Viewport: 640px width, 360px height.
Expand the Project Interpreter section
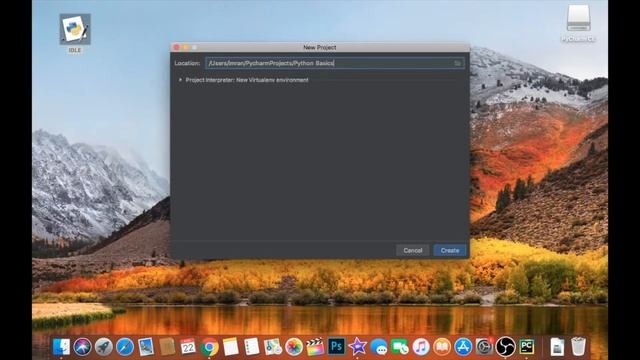[x=180, y=80]
